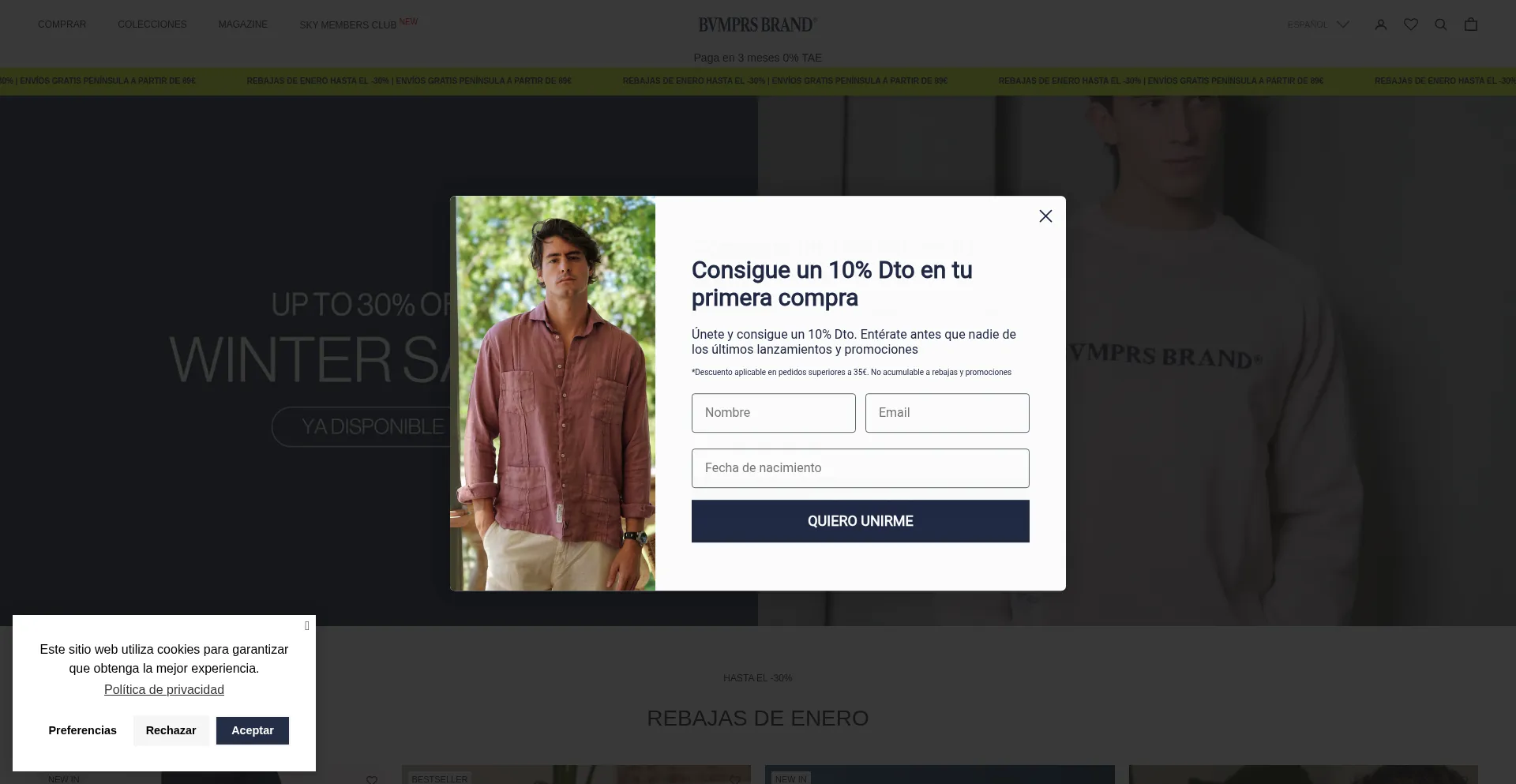Open the COLECCIONES menu
This screenshot has height=784, width=1516.
click(x=152, y=24)
